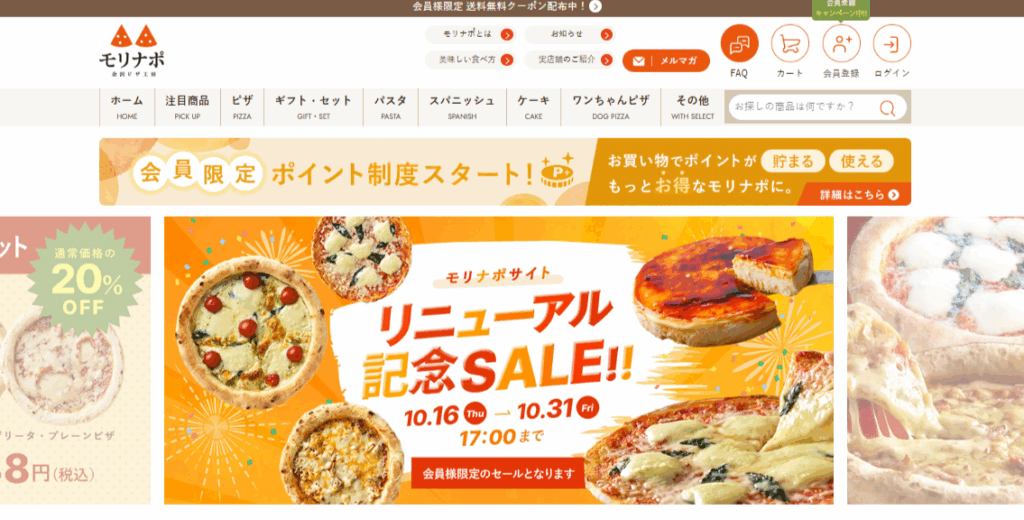Image resolution: width=1024 pixels, height=520 pixels.
Task: Click the login door icon
Action: click(x=892, y=44)
